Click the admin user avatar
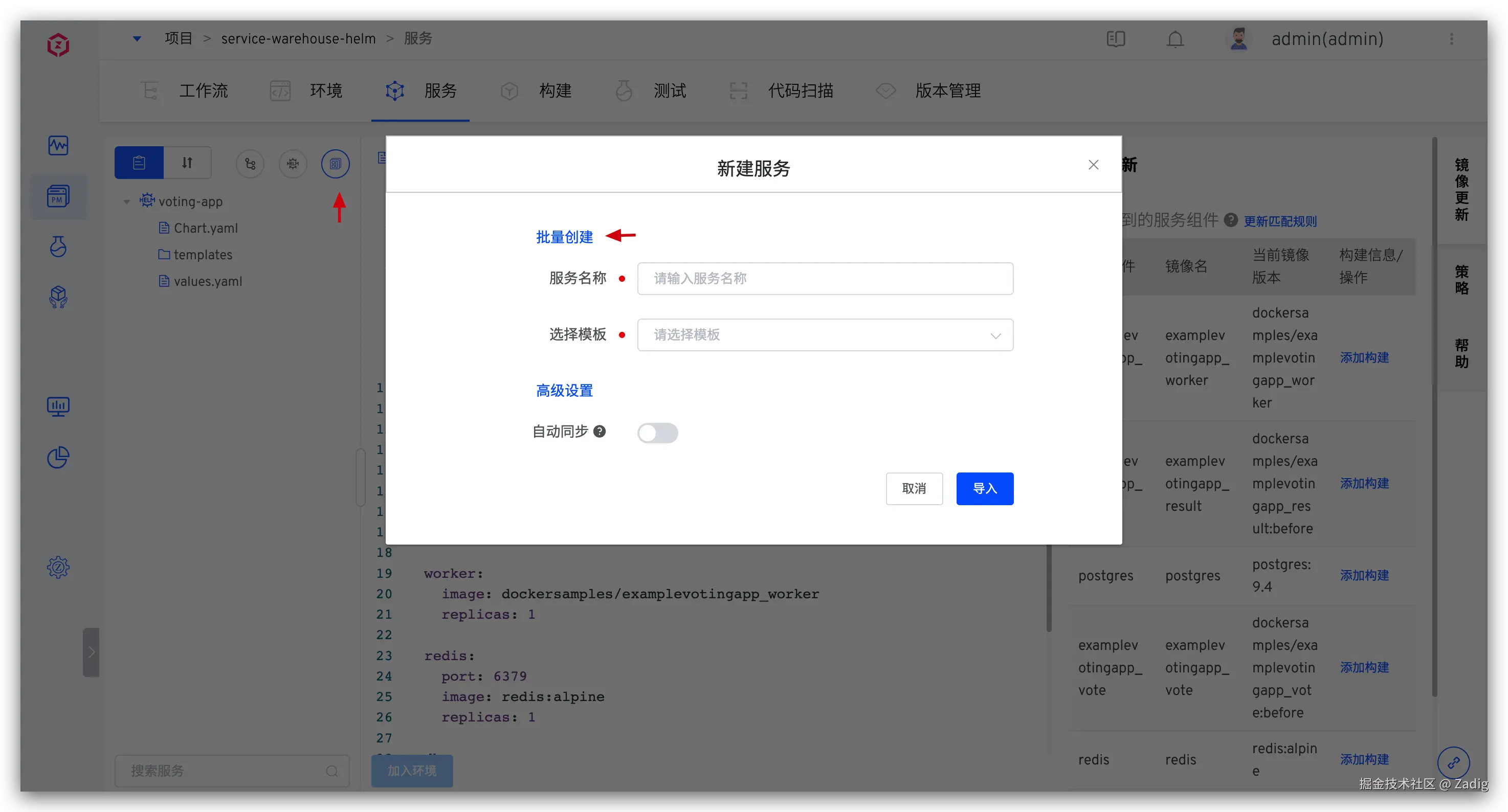1508x812 pixels. click(x=1238, y=39)
